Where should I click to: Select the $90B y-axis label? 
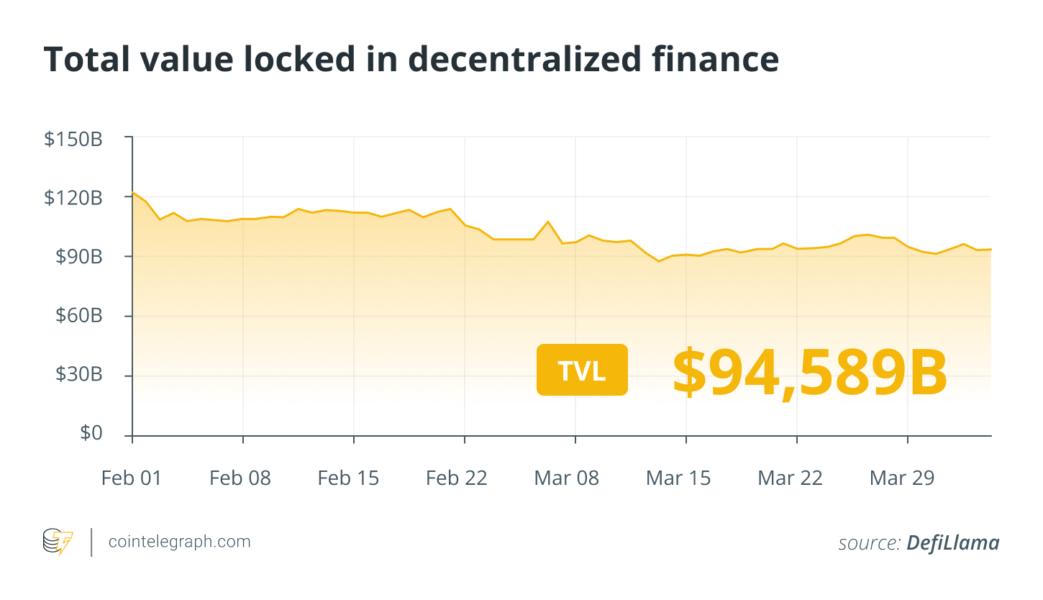click(78, 257)
